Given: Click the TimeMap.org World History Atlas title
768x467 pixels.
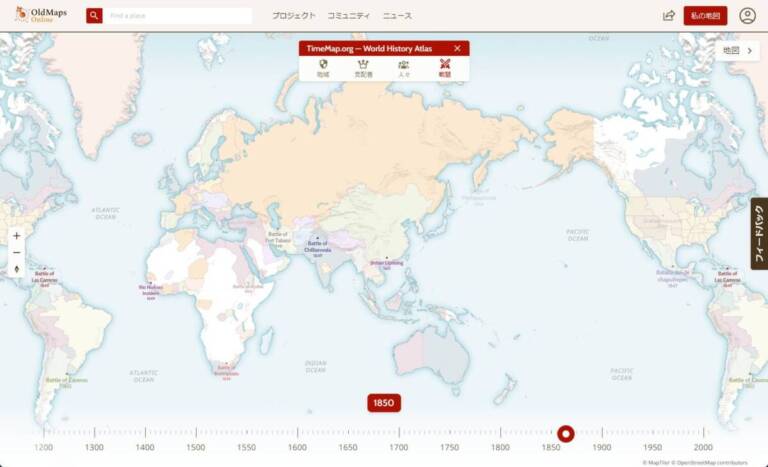Looking at the screenshot, I should (x=369, y=49).
